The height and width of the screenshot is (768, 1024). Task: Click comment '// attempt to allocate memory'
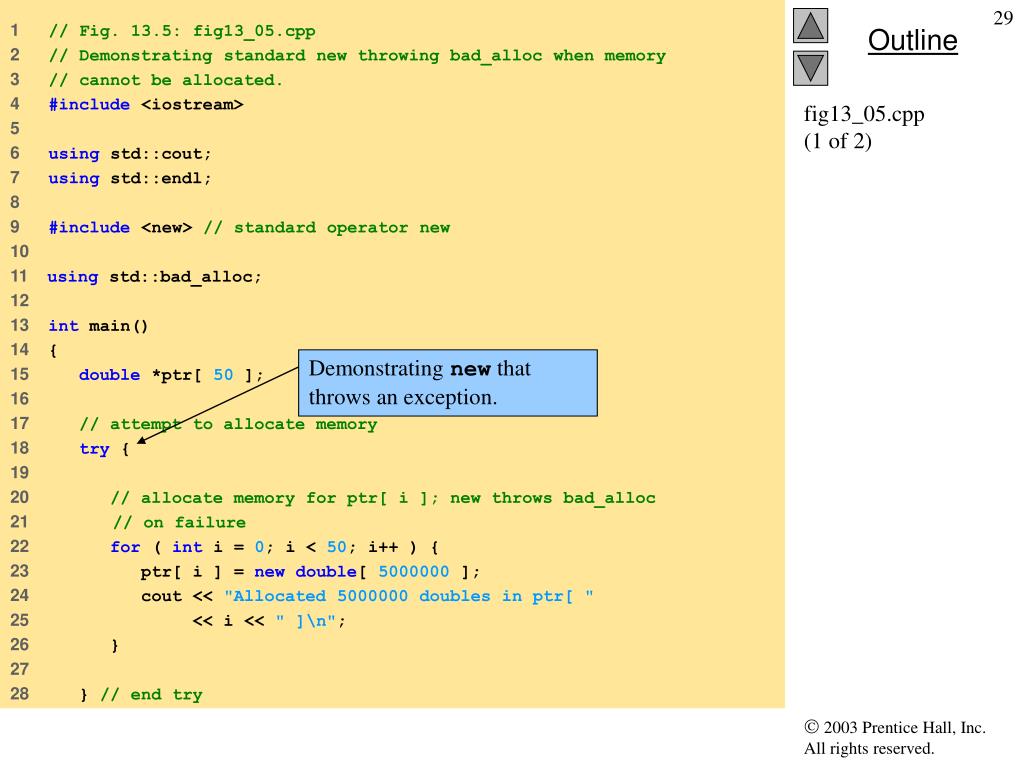(228, 424)
